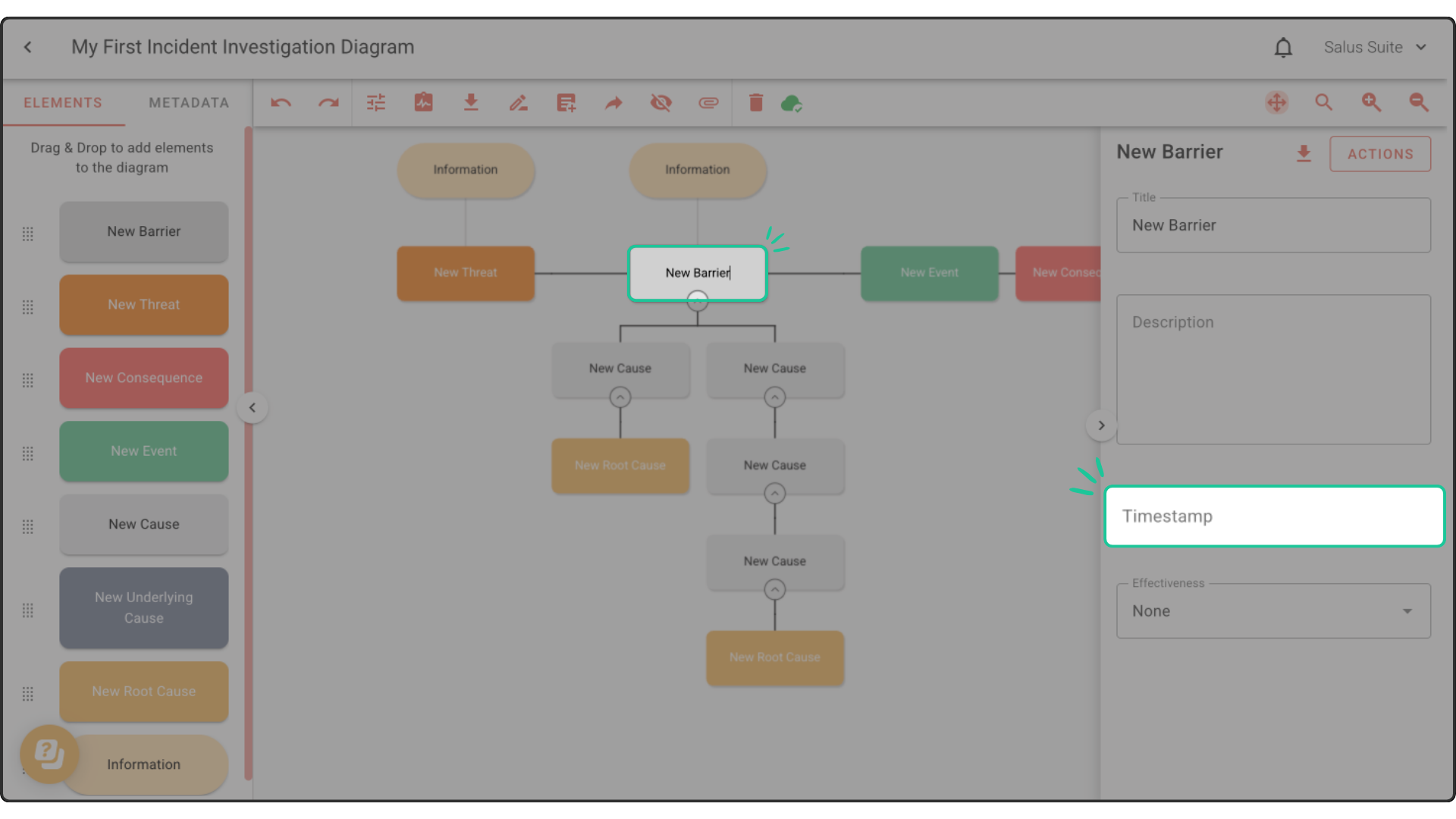
Task: Switch to the METADATA tab
Action: click(189, 103)
